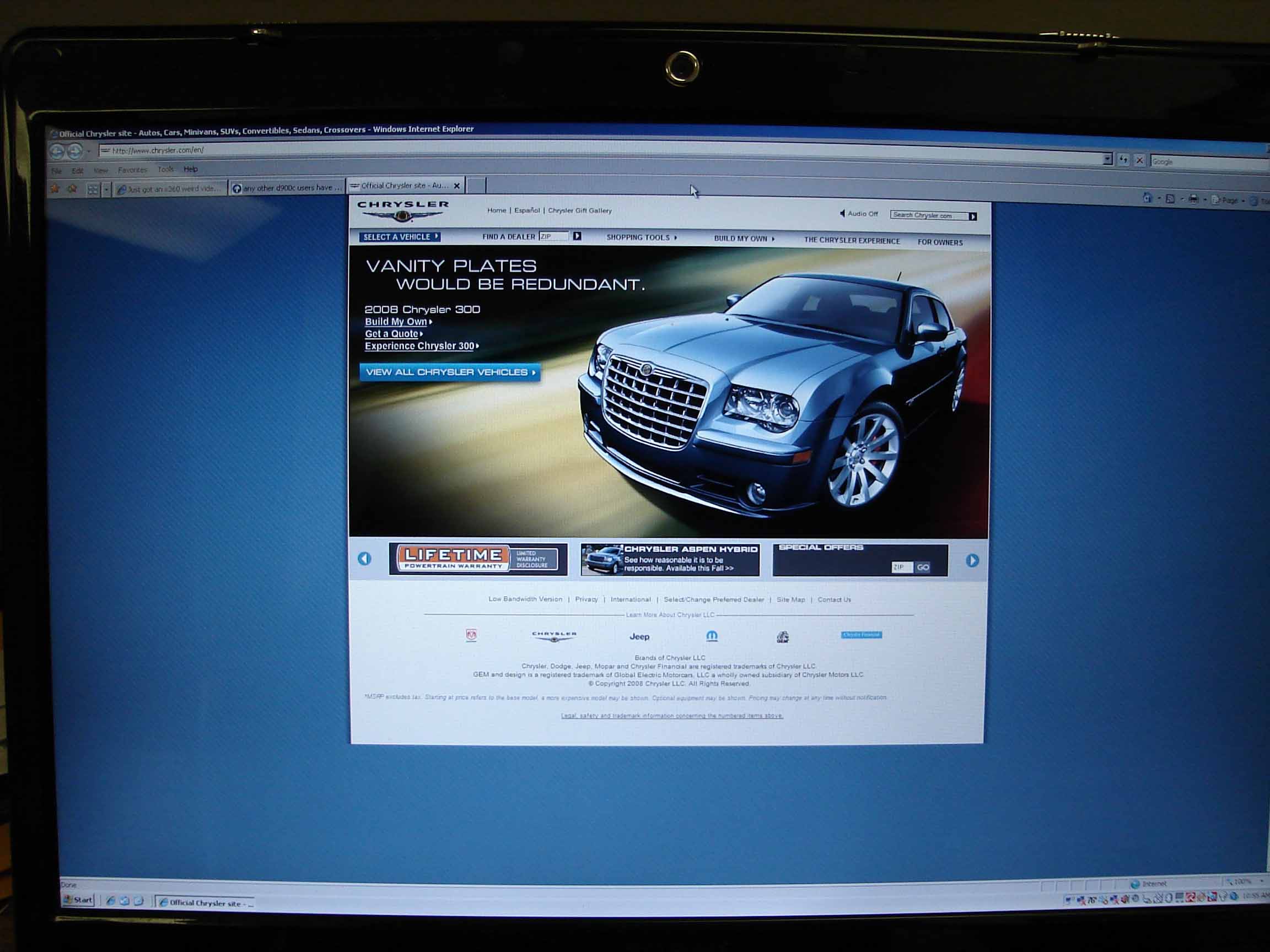Open the Privacy footer link

(586, 599)
